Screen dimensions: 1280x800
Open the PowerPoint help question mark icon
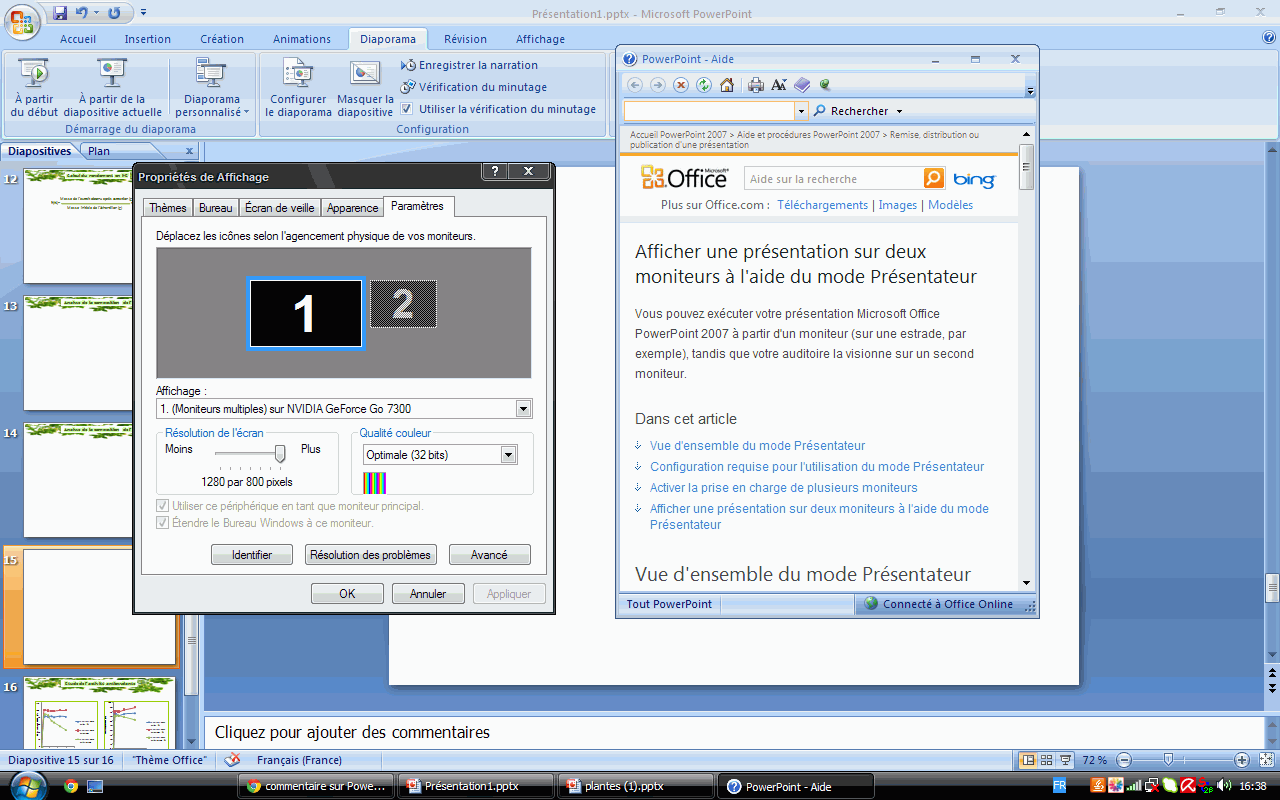[1269, 38]
